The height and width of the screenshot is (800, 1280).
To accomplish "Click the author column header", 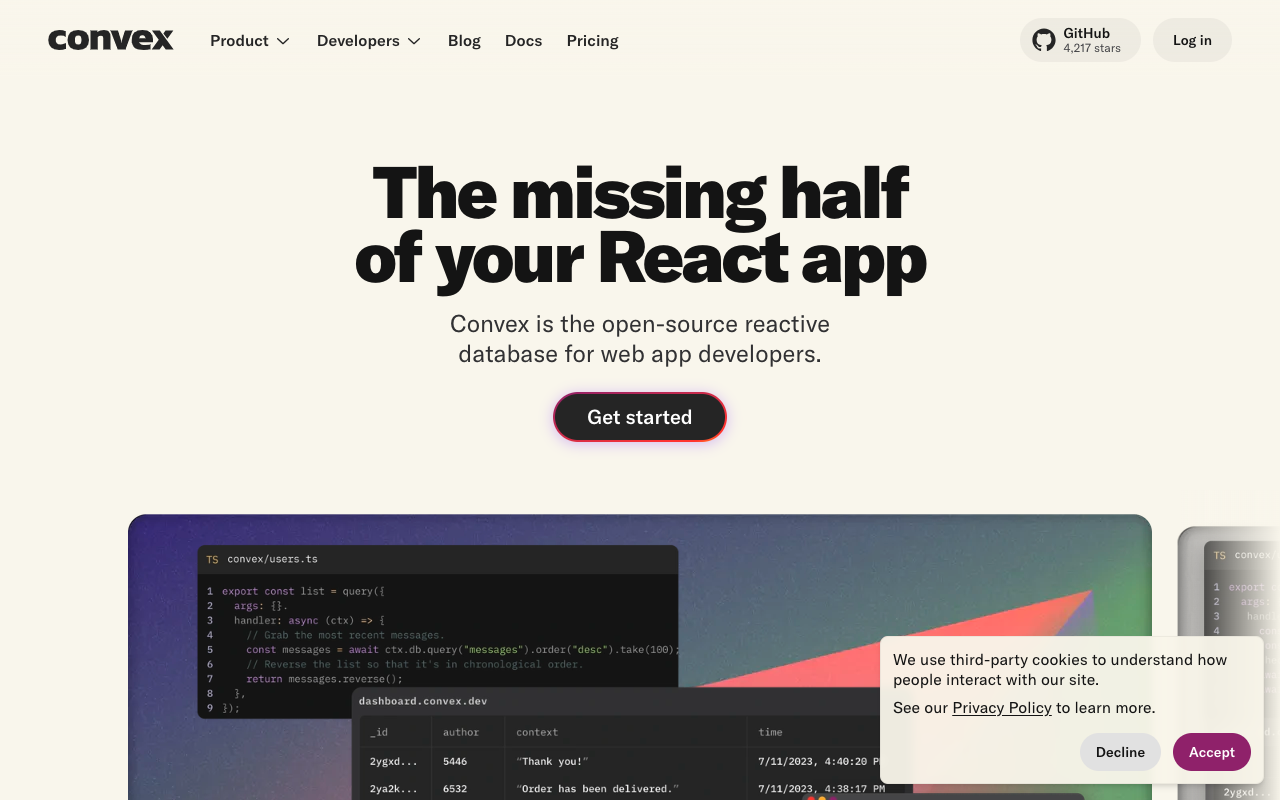I will click(x=461, y=732).
